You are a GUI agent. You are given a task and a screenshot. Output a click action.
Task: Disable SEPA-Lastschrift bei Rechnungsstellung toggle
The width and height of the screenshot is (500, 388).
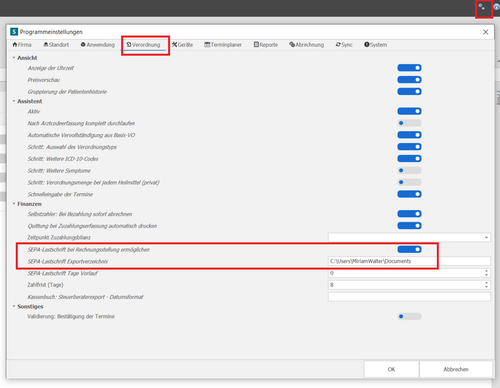point(409,249)
